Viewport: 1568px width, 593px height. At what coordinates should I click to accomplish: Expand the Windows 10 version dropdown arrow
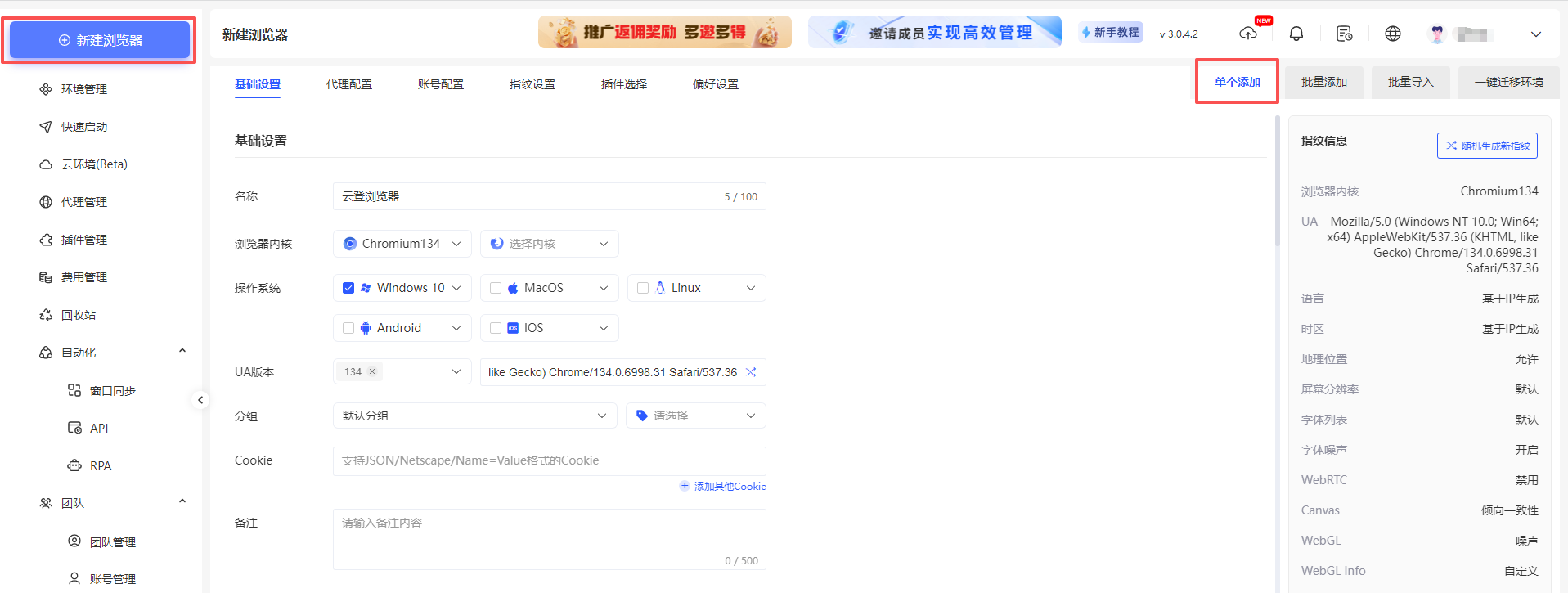(456, 288)
